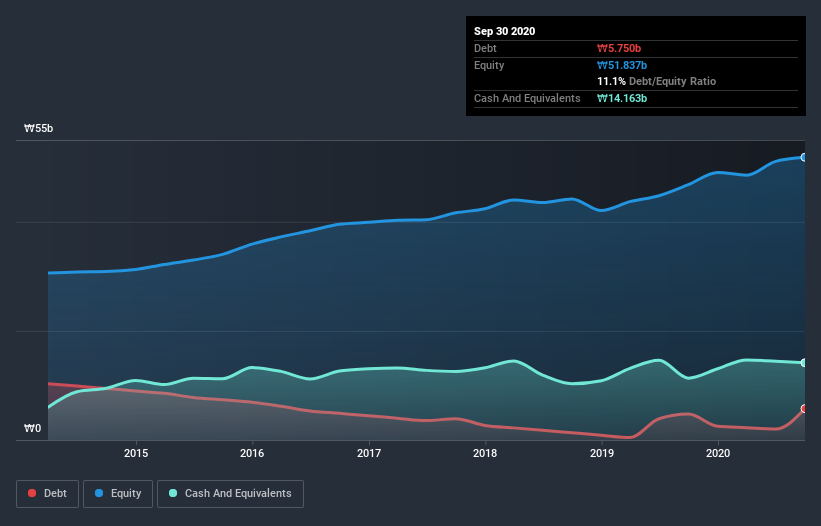Image resolution: width=821 pixels, height=526 pixels.
Task: Click the 2018 axis label
Action: pos(485,453)
